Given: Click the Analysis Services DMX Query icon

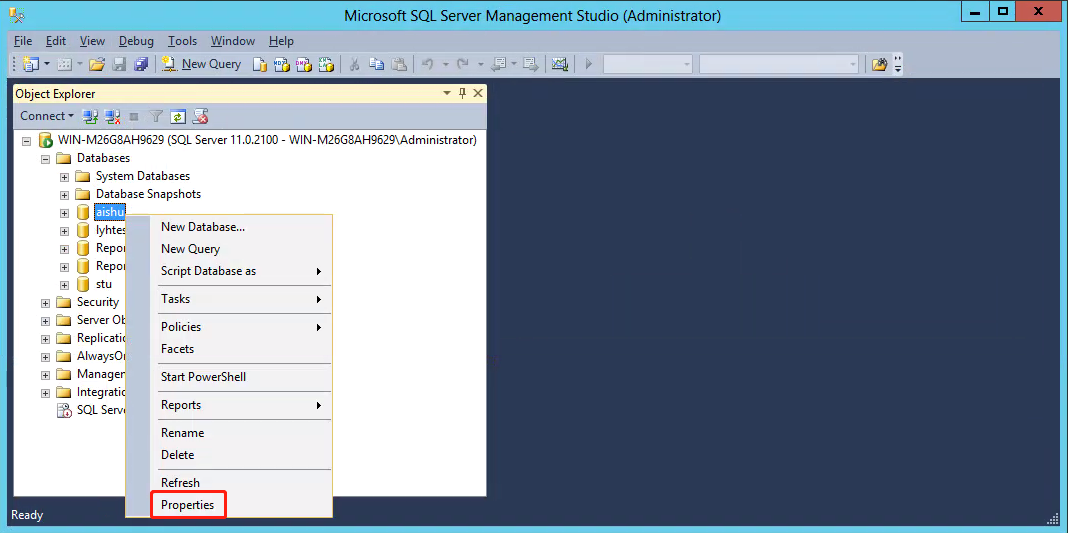Looking at the screenshot, I should pos(303,64).
